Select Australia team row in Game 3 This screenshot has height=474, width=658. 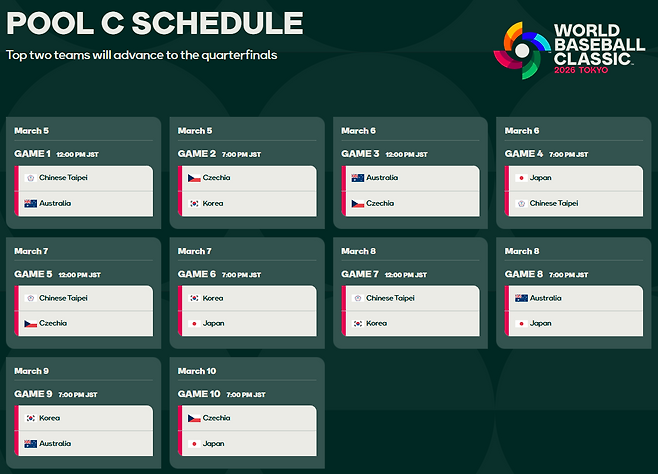pyautogui.click(x=412, y=178)
